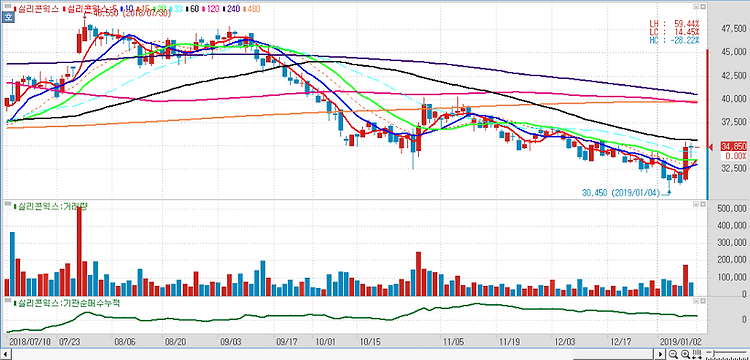Select the 33-day moving average legend
Viewport: 750px width, 360px height.
(176, 9)
